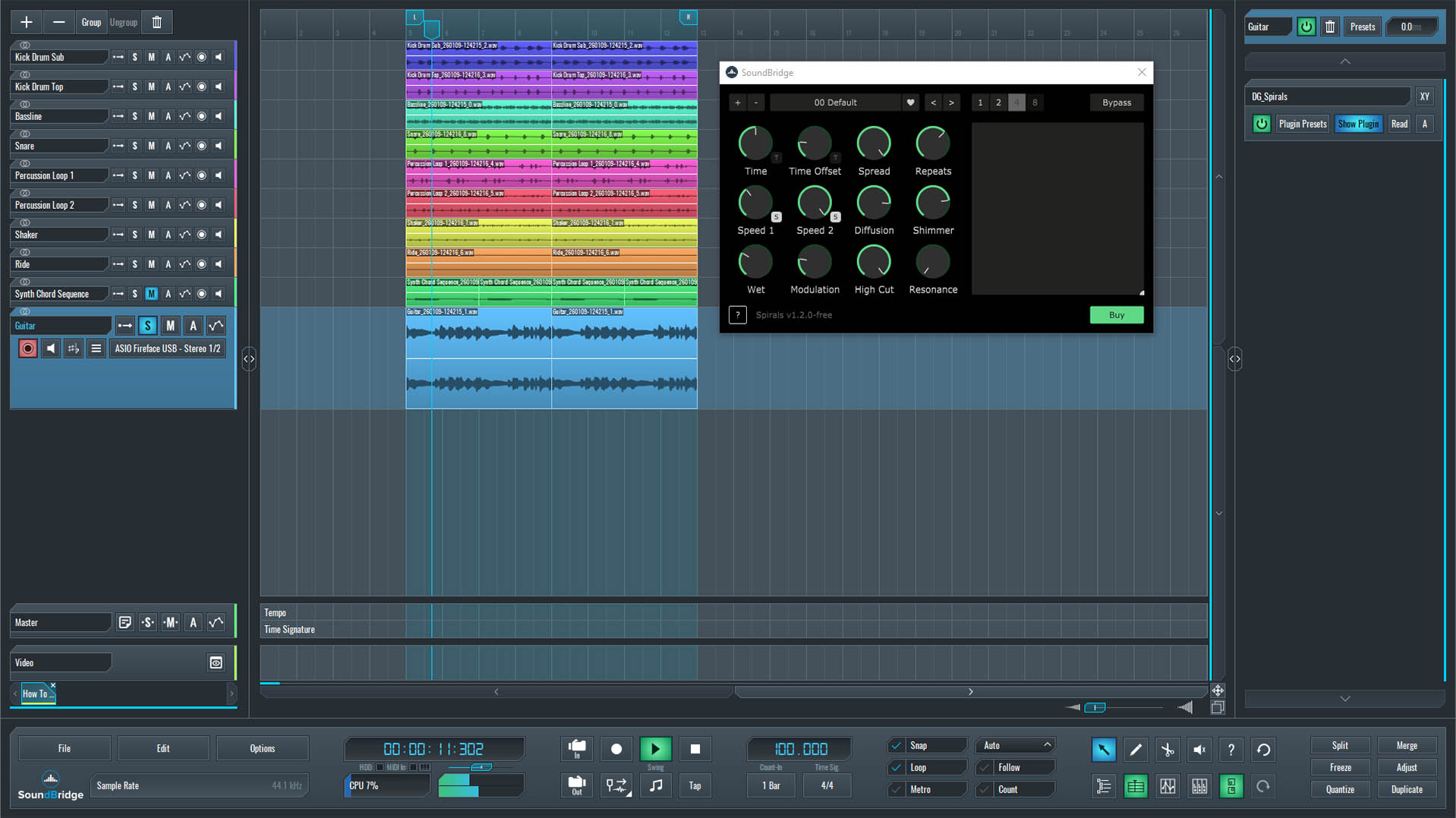This screenshot has height=818, width=1456.
Task: Open the 00 Default preset dropdown in Spirals
Action: (836, 103)
